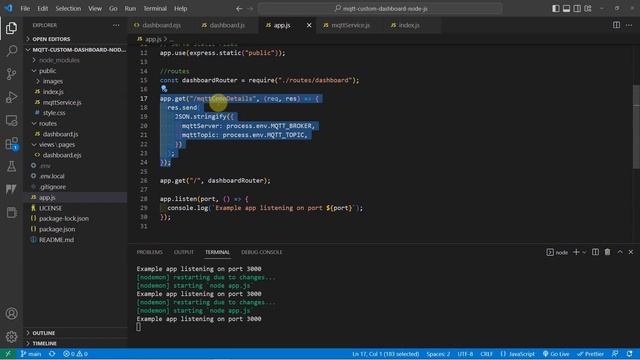Open the File menu
Screen dimensions: 640x360
[x=25, y=8]
